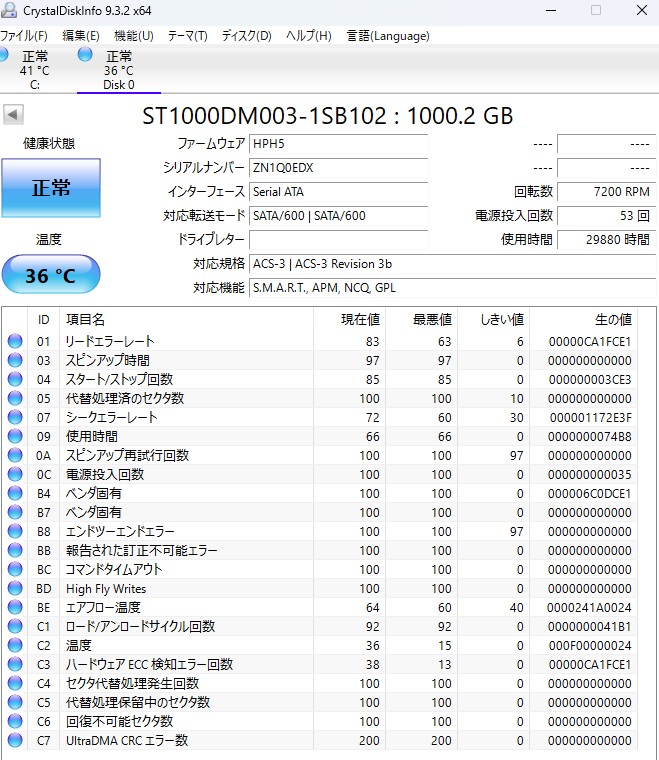The image size is (659, 760).
Task: Click the 項目名 column header
Action: tap(186, 319)
